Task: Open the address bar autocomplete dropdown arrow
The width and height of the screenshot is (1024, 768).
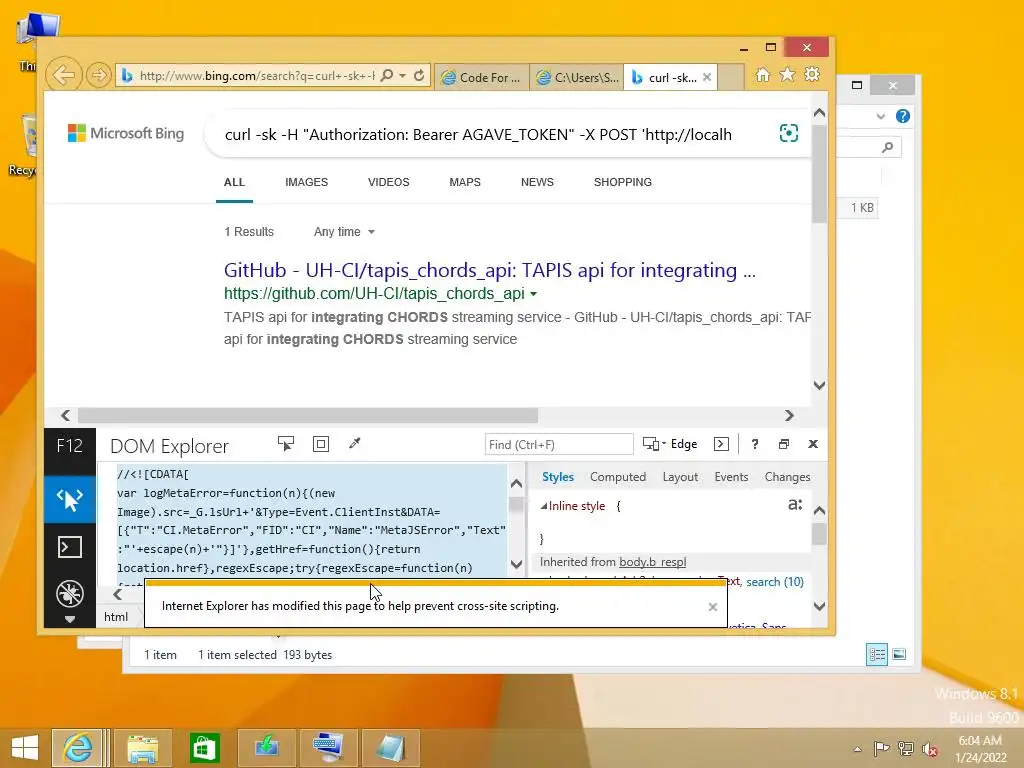Action: (x=402, y=76)
